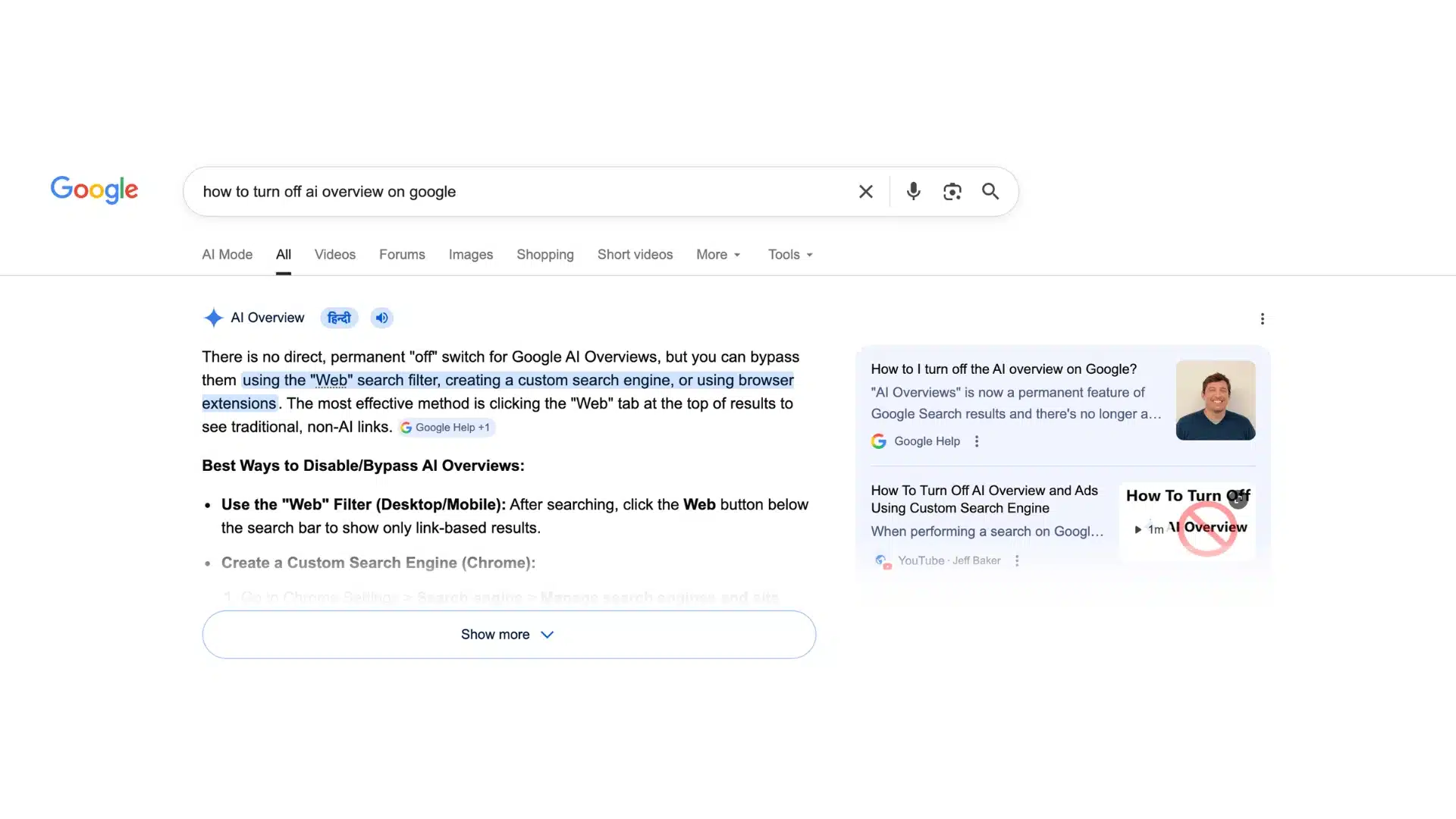Switch to the Shopping tab

pyautogui.click(x=545, y=255)
